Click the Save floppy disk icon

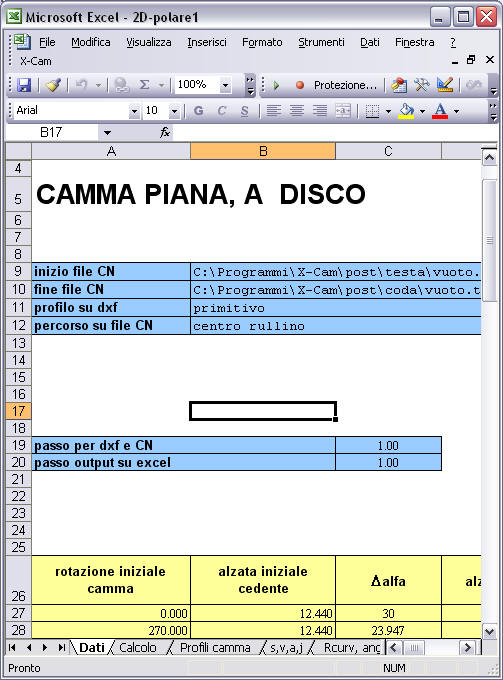(24, 85)
